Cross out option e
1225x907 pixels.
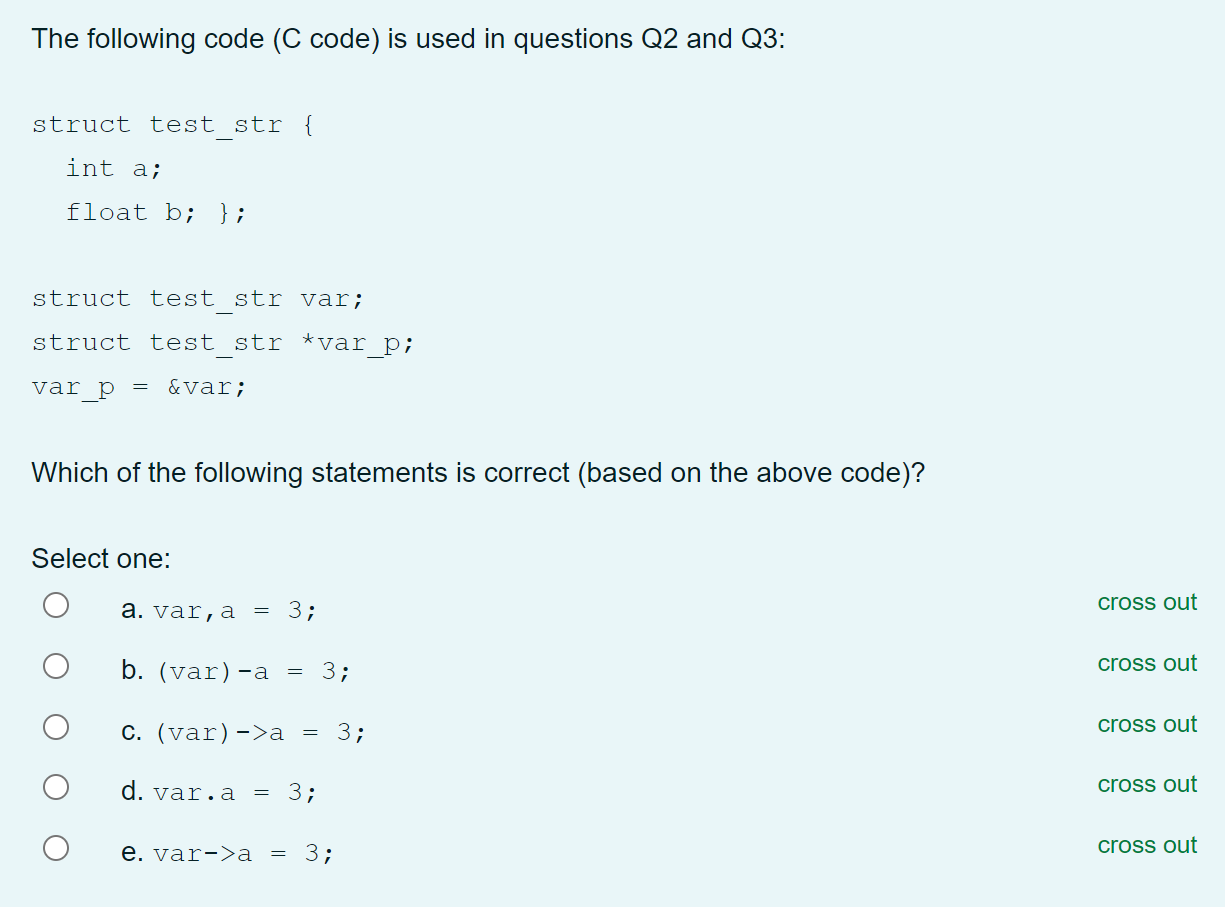1147,845
